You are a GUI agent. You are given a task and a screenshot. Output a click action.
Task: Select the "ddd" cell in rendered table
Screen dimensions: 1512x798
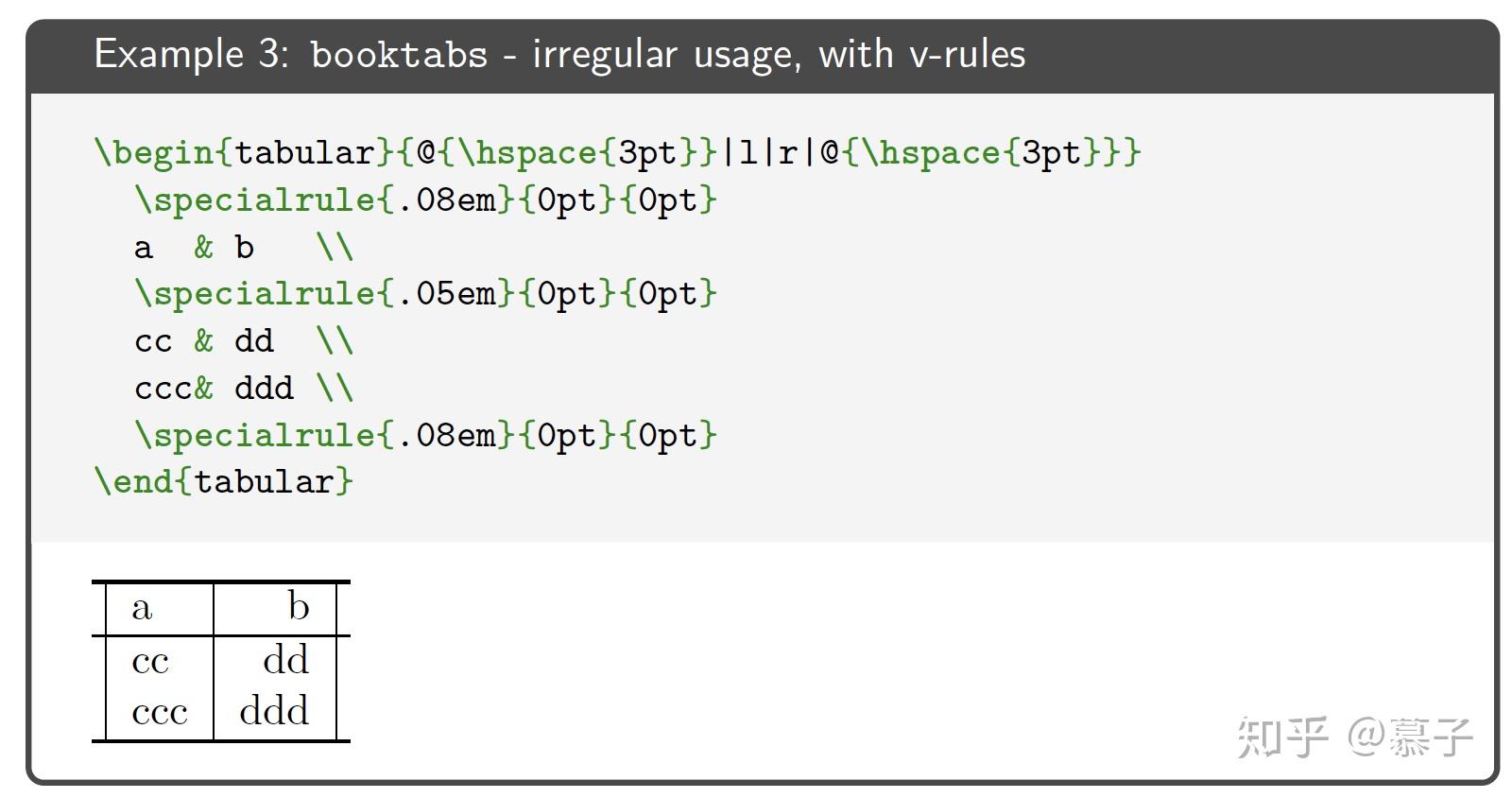tap(274, 711)
